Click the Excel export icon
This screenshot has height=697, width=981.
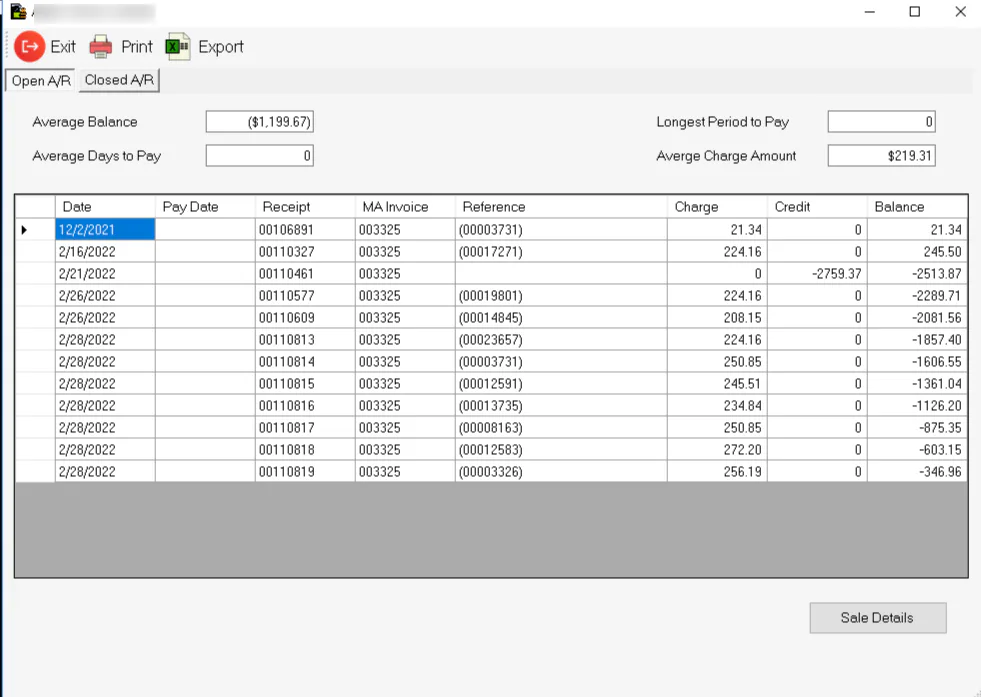click(178, 46)
